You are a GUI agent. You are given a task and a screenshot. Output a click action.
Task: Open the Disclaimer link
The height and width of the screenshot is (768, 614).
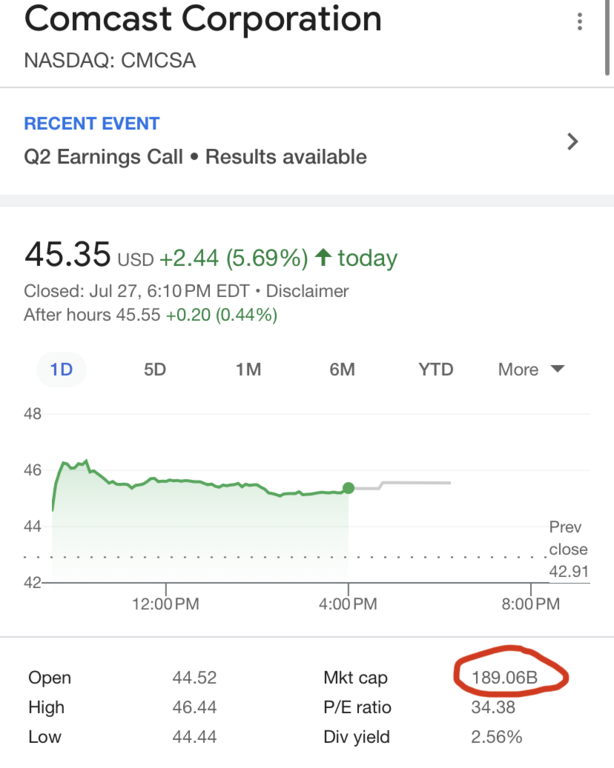pos(310,291)
